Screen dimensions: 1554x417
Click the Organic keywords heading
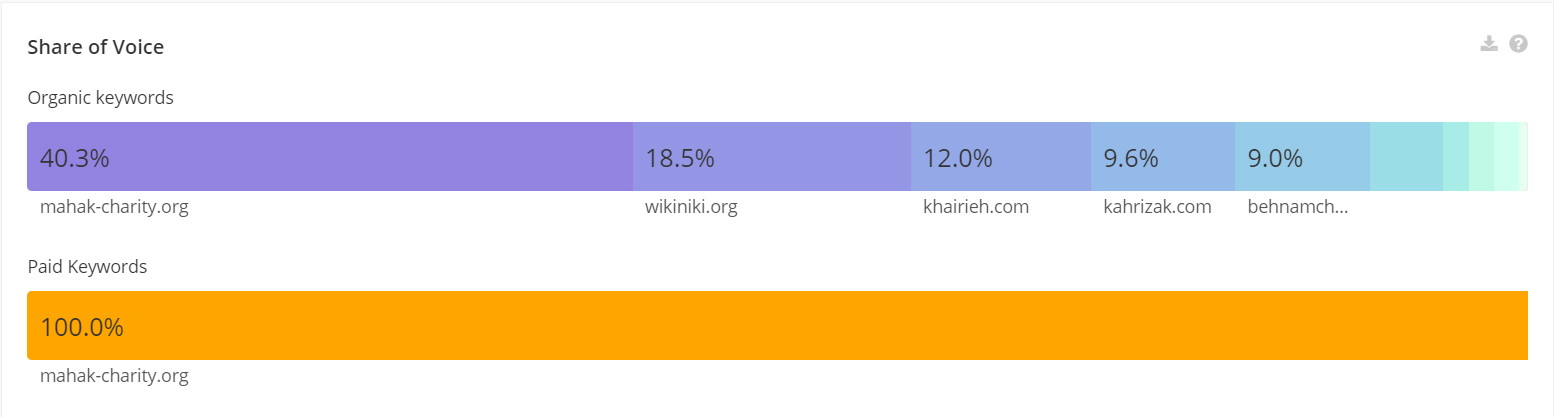(x=100, y=98)
